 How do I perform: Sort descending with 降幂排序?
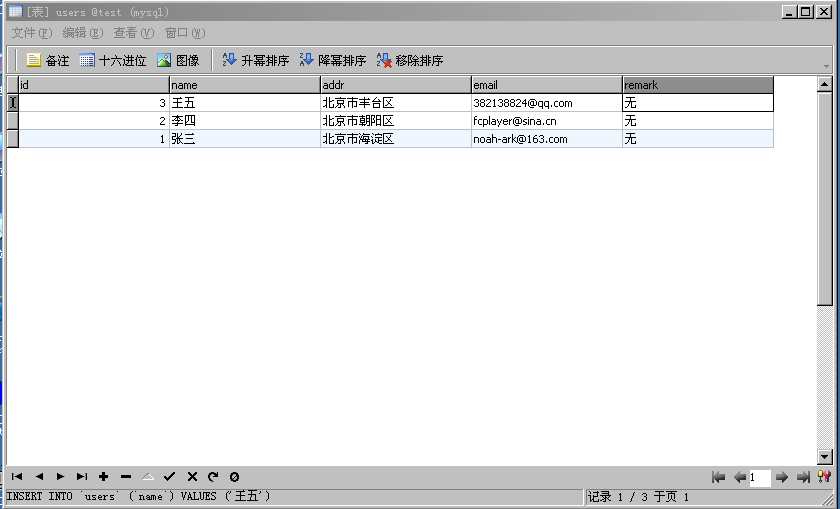pos(333,61)
